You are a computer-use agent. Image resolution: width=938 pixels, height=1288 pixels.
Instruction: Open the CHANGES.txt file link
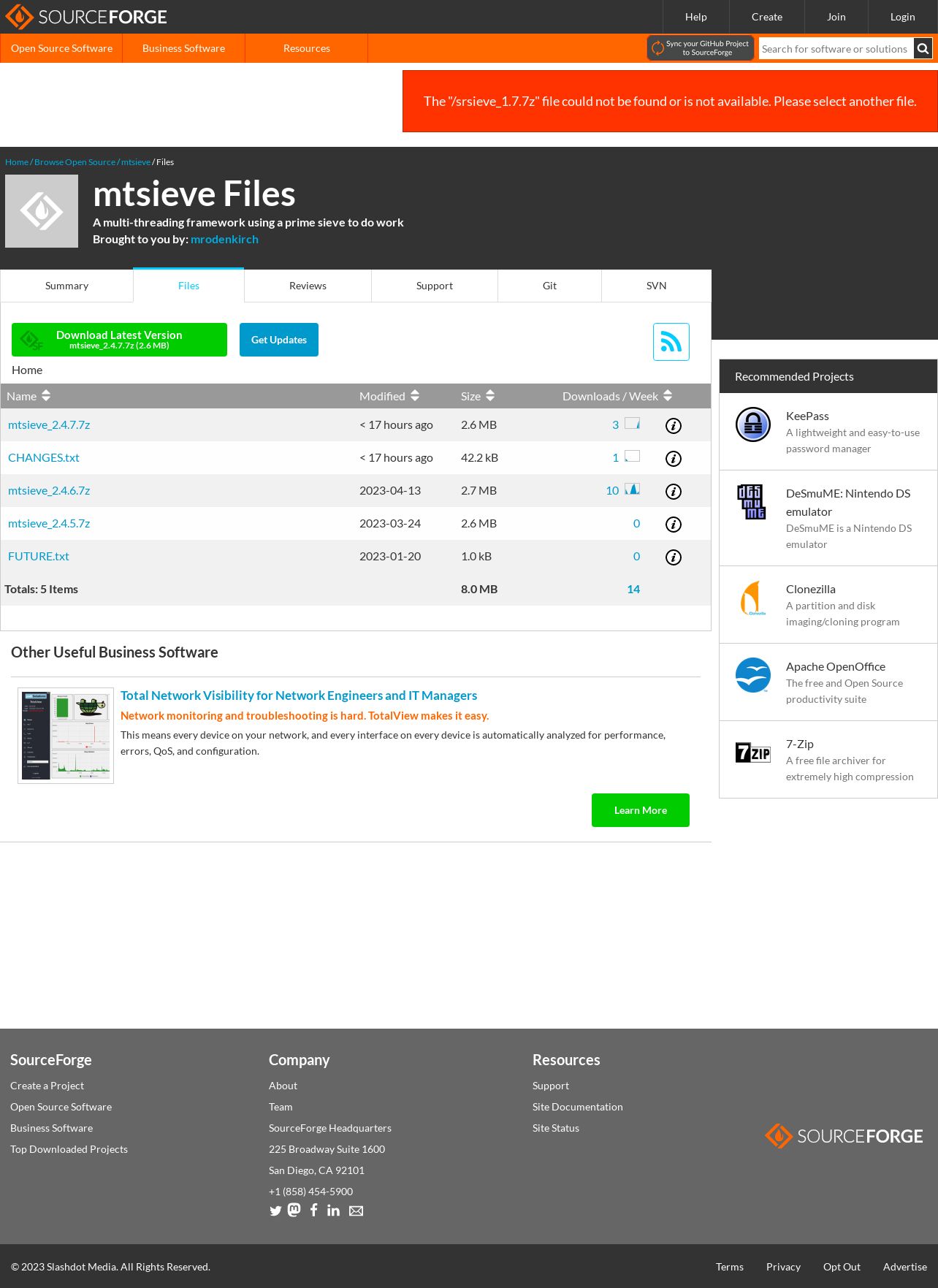(44, 458)
